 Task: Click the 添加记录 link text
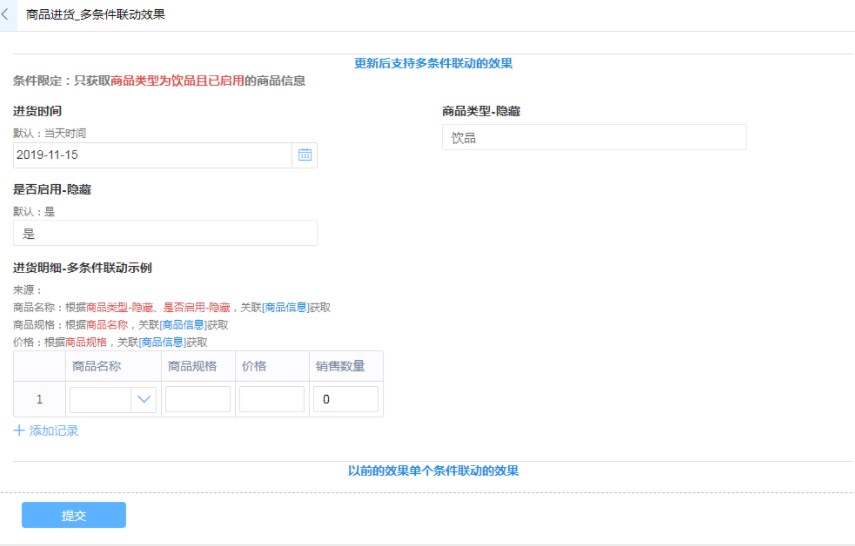[54, 431]
